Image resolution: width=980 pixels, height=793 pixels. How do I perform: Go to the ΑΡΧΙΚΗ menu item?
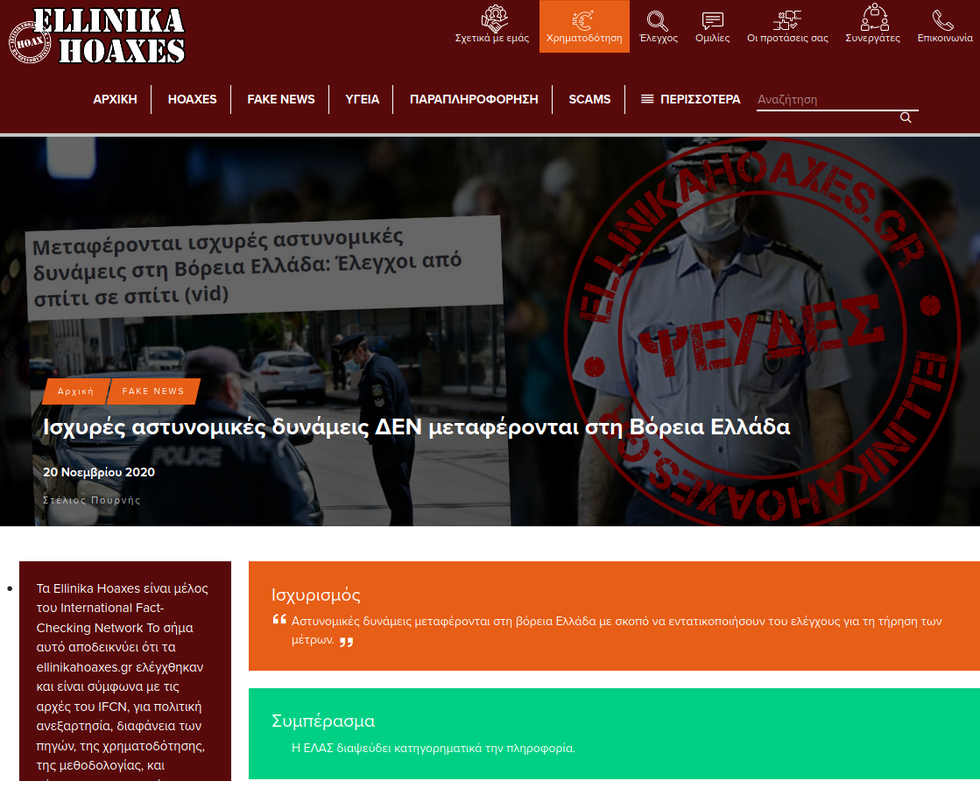tap(115, 99)
